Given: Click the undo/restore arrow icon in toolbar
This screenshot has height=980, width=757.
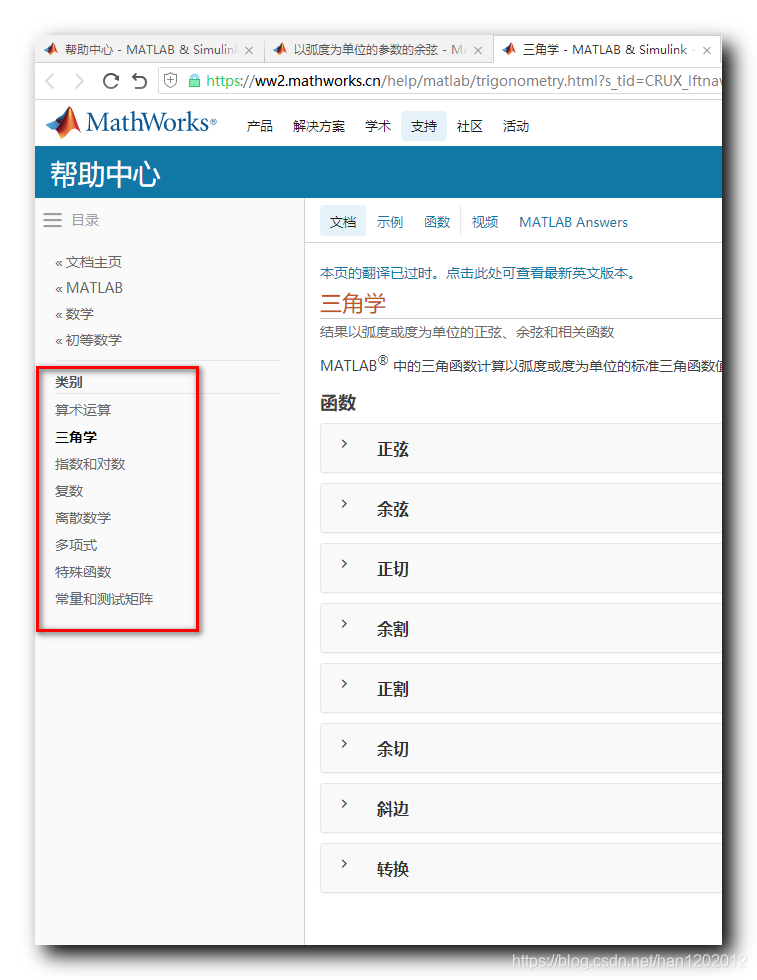Looking at the screenshot, I should 139,81.
